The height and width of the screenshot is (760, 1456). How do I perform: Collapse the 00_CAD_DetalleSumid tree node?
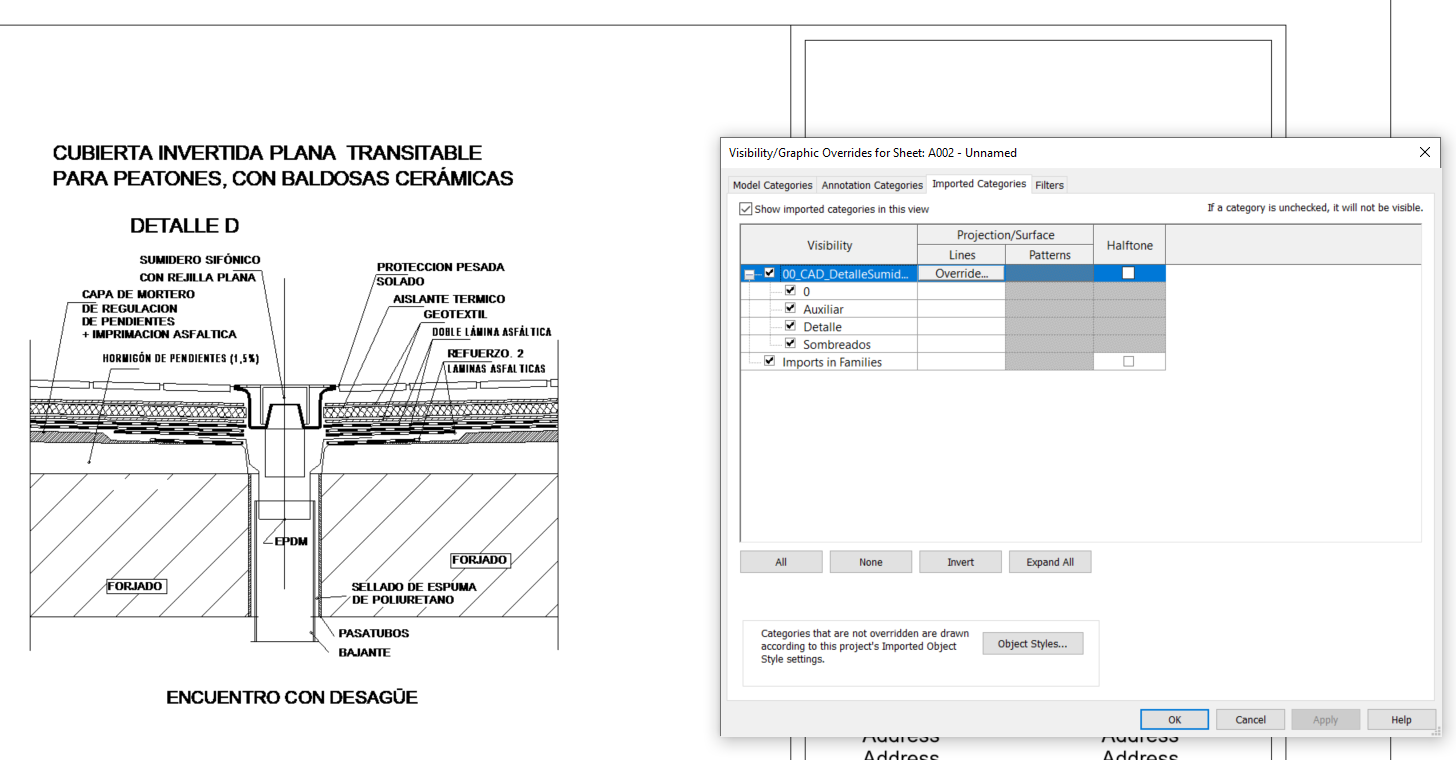749,274
